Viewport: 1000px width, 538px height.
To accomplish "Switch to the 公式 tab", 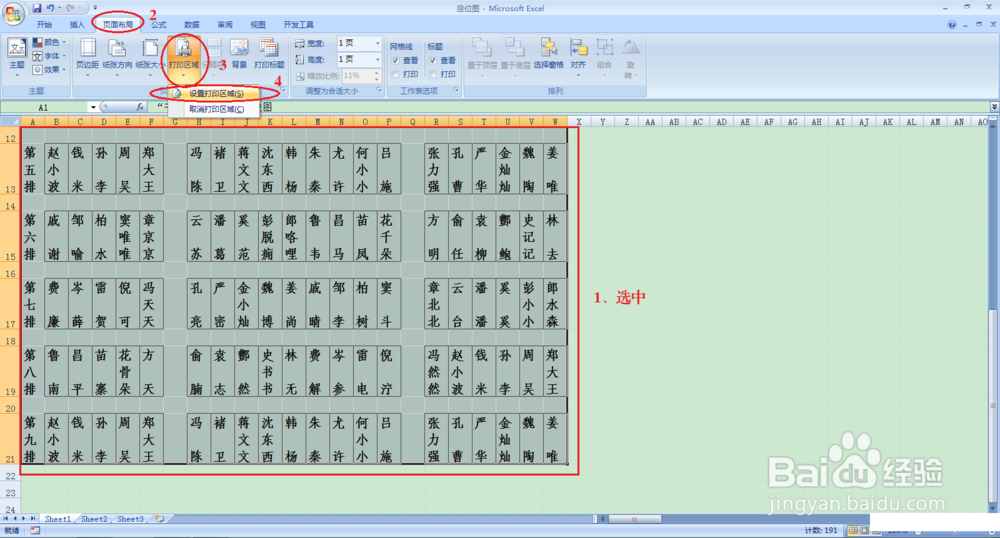I will click(159, 25).
